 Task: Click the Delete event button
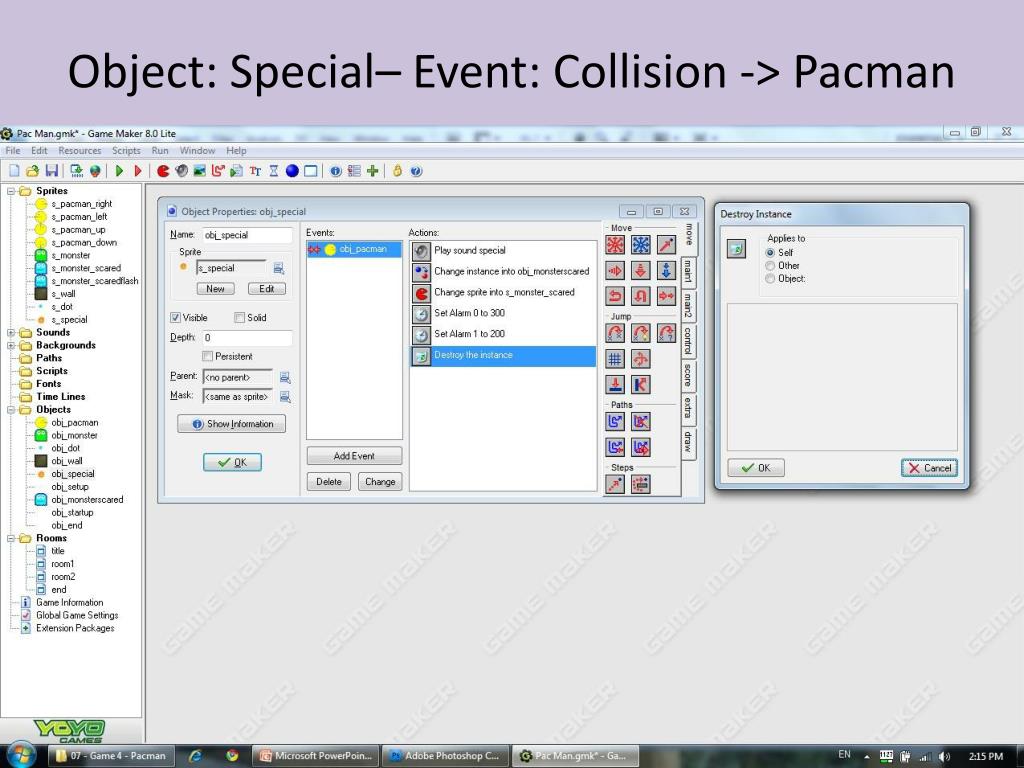pos(328,482)
